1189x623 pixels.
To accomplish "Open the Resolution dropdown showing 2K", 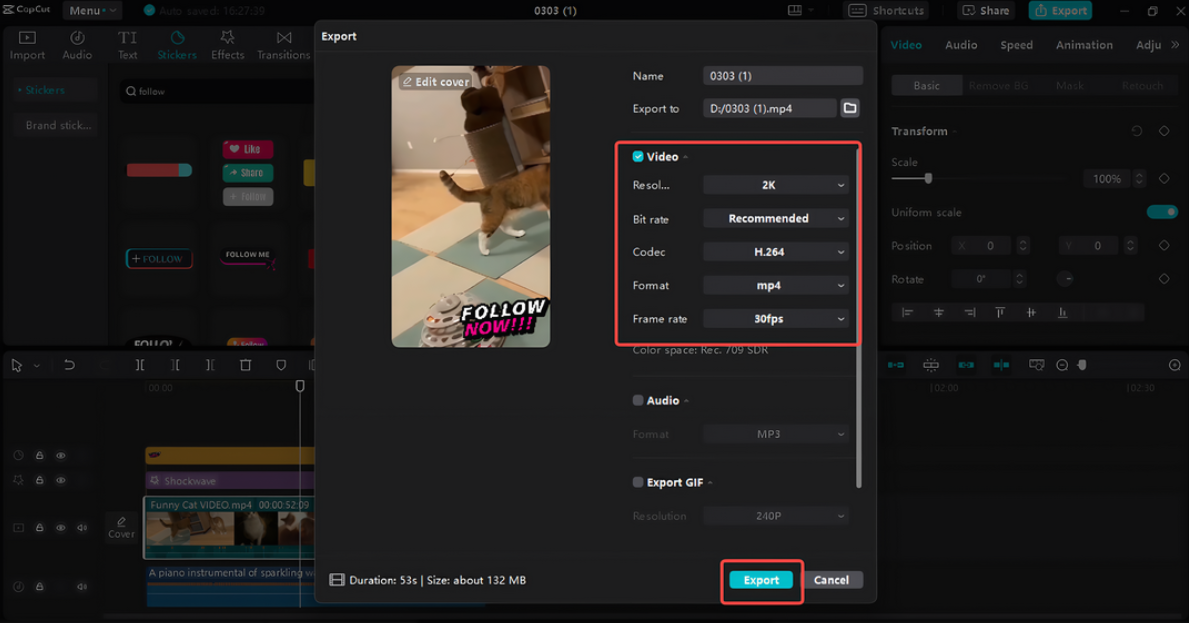I will point(776,185).
